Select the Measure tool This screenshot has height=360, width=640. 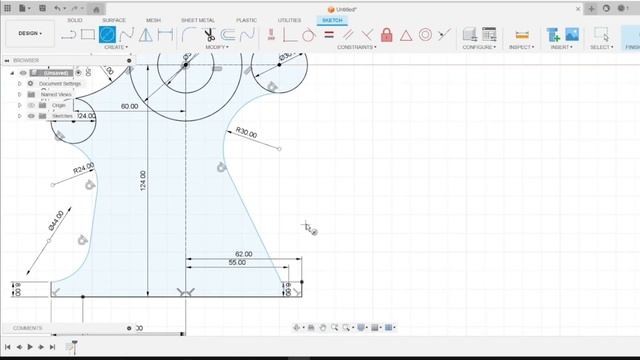click(522, 35)
